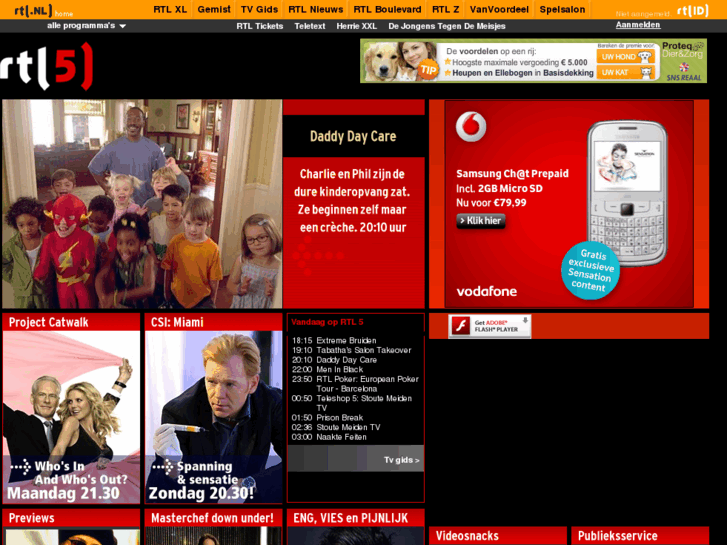The height and width of the screenshot is (545, 727).
Task: Open VanVoordeel menu item
Action: (499, 10)
